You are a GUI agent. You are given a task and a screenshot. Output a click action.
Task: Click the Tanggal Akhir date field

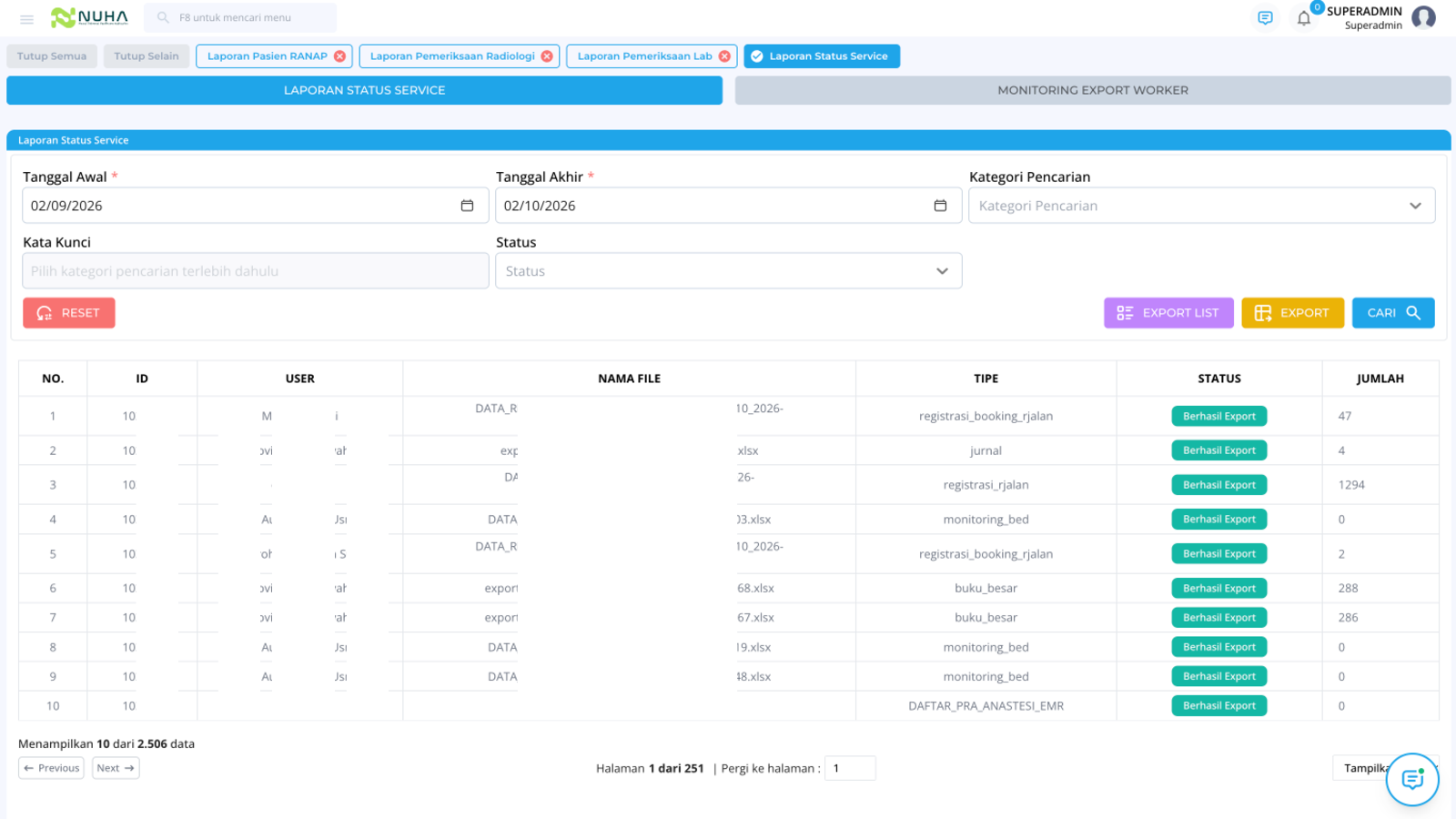728,206
